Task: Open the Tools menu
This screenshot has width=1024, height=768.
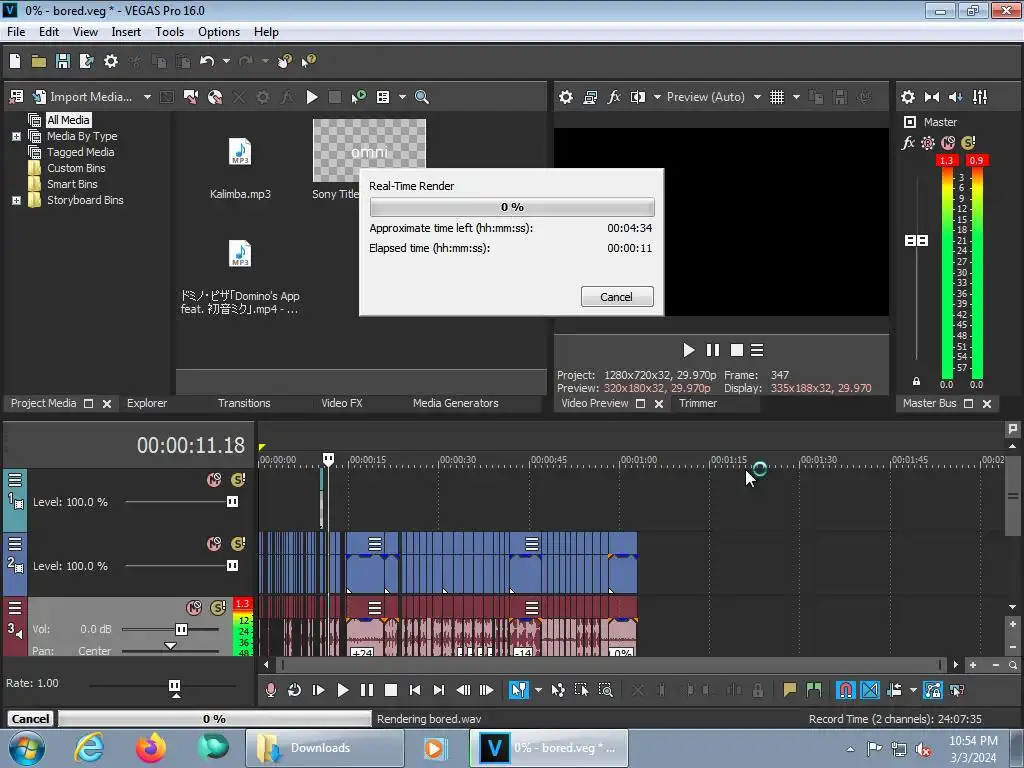Action: pyautogui.click(x=169, y=32)
